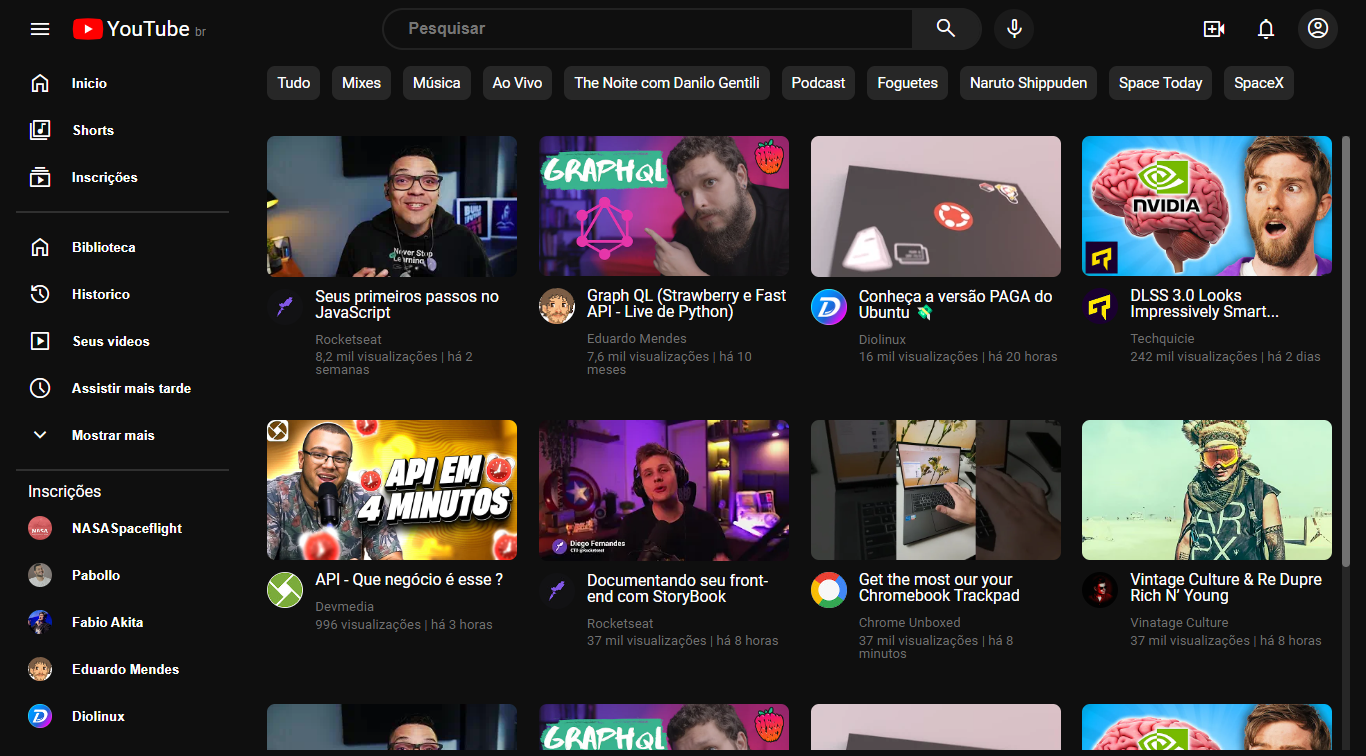Click Rocketseat avatar beside StoryBook video
The image size is (1366, 756).
tap(557, 590)
